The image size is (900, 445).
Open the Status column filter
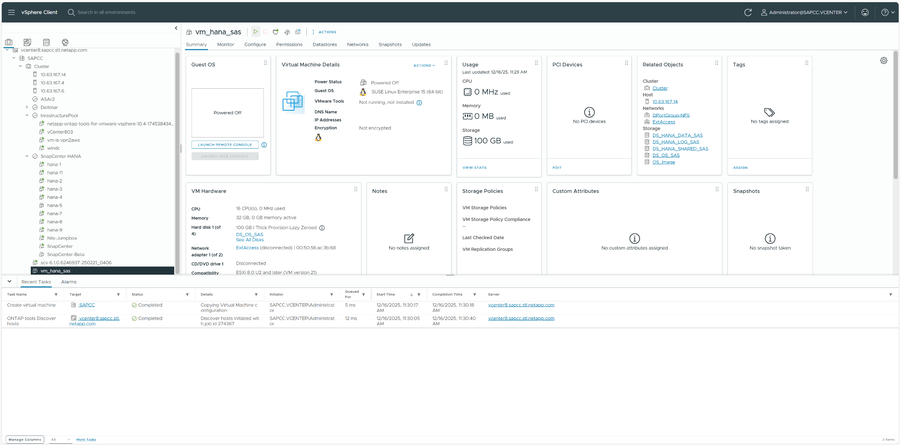point(187,294)
